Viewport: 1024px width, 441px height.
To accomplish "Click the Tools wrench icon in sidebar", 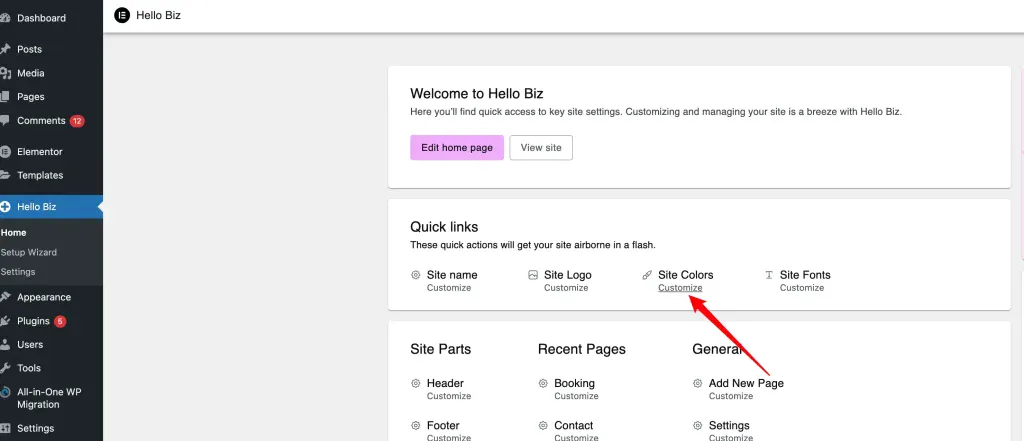I will pyautogui.click(x=5, y=368).
